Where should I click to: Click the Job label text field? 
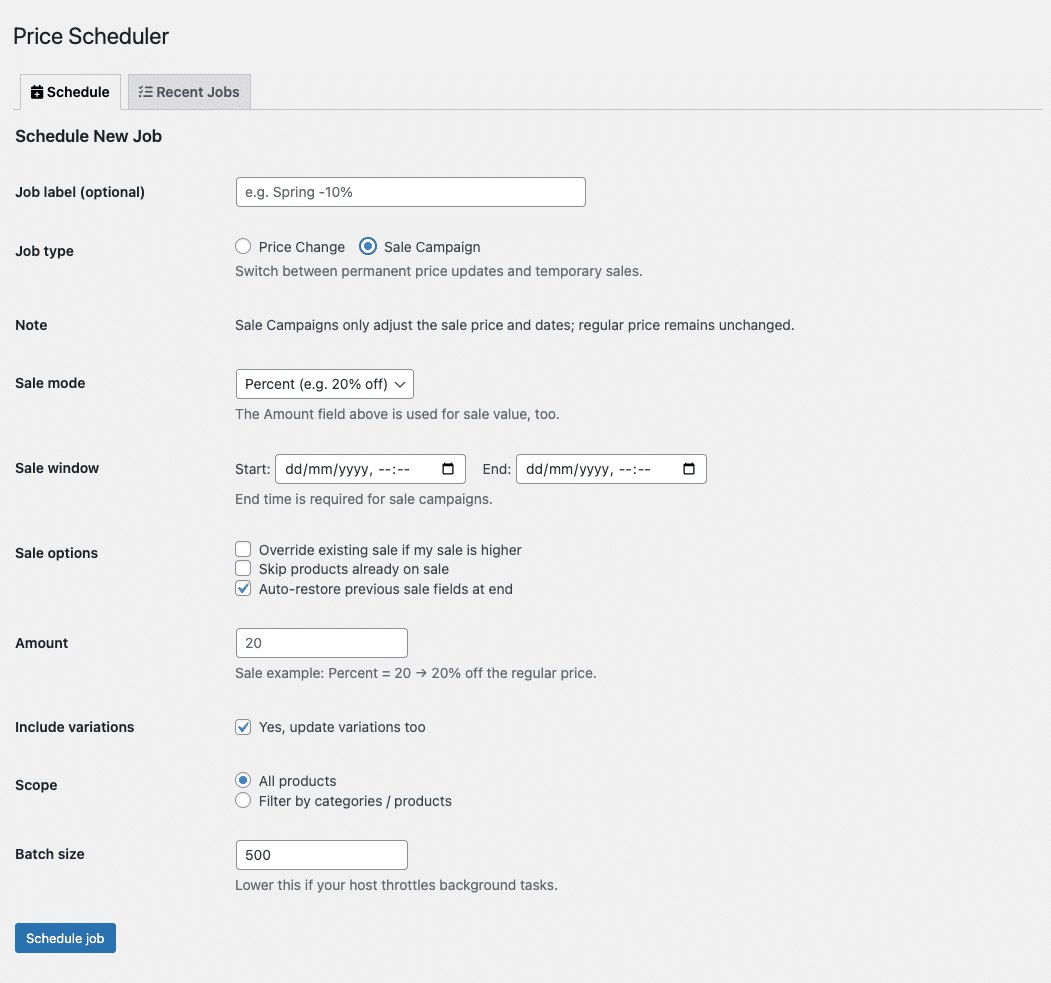(x=410, y=192)
